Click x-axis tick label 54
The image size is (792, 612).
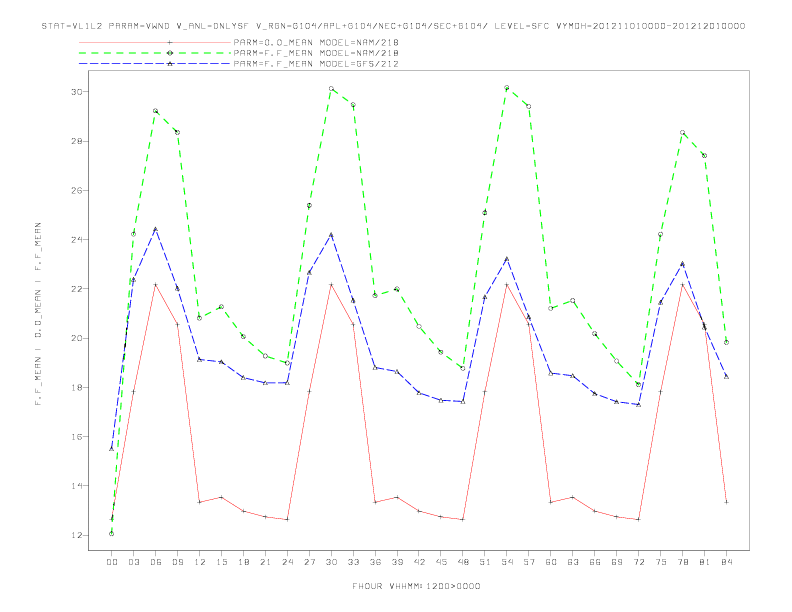pyautogui.click(x=507, y=562)
